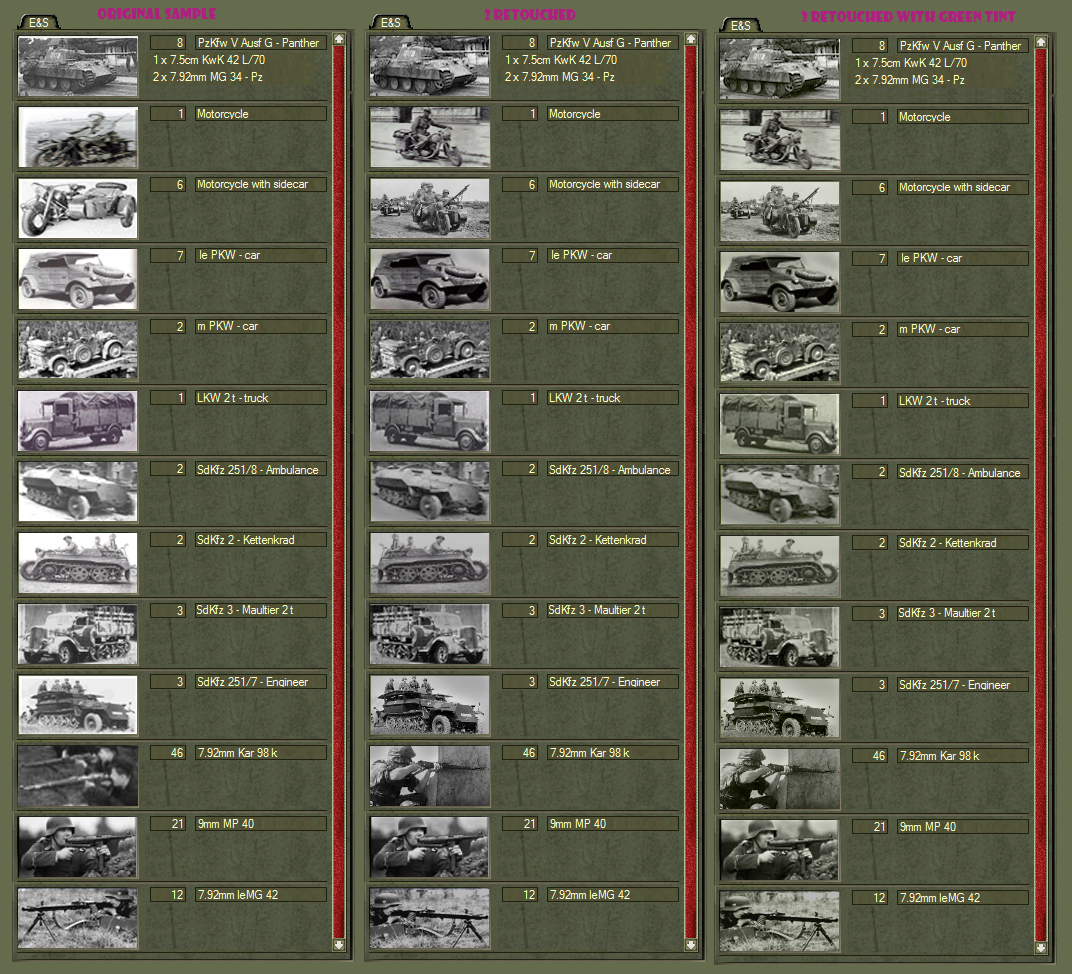The height and width of the screenshot is (974, 1072).
Task: Click 'le PKW - car' label in Original Sample panel
Action: (x=260, y=255)
